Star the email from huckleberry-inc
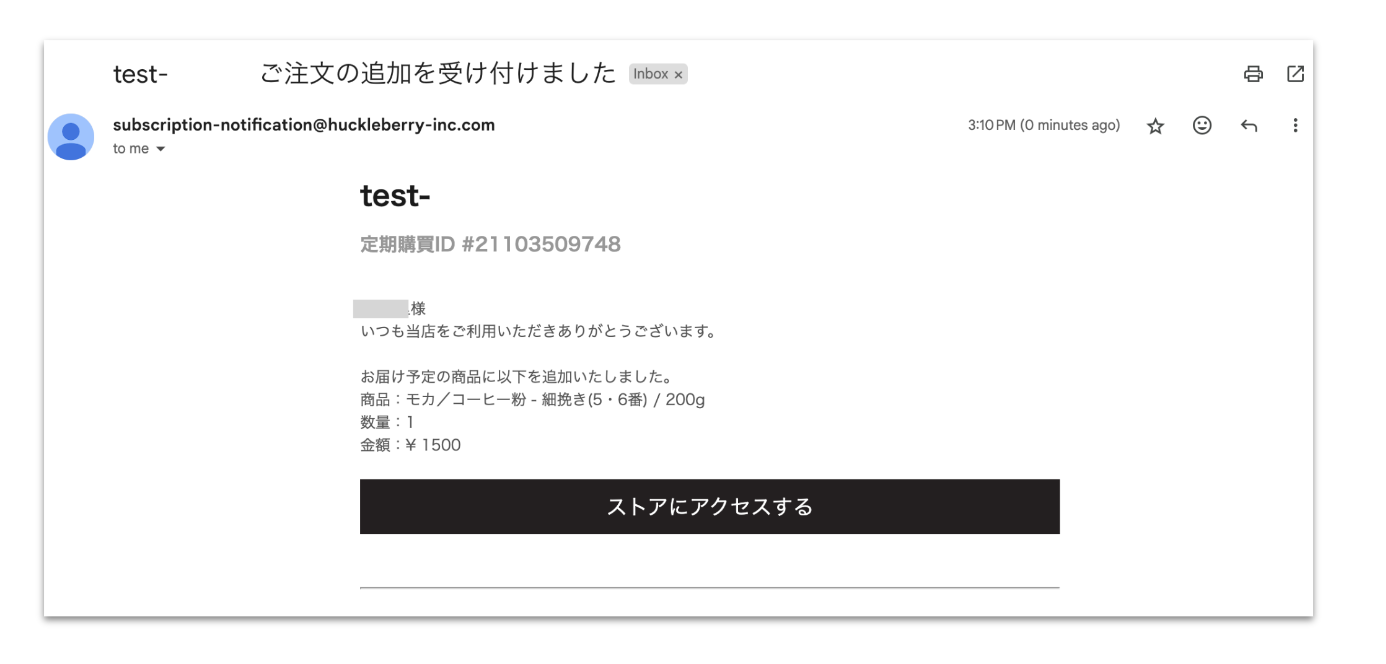The height and width of the screenshot is (664, 1386). coord(1155,126)
